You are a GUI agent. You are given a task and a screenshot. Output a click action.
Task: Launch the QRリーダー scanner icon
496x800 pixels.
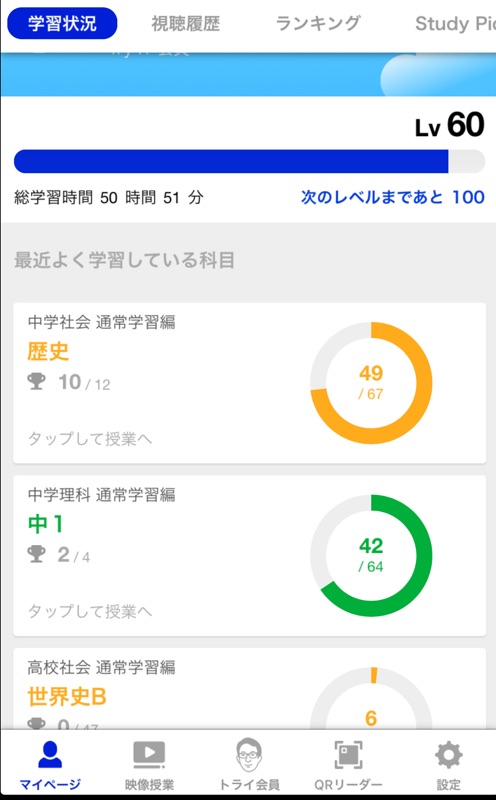[x=348, y=755]
